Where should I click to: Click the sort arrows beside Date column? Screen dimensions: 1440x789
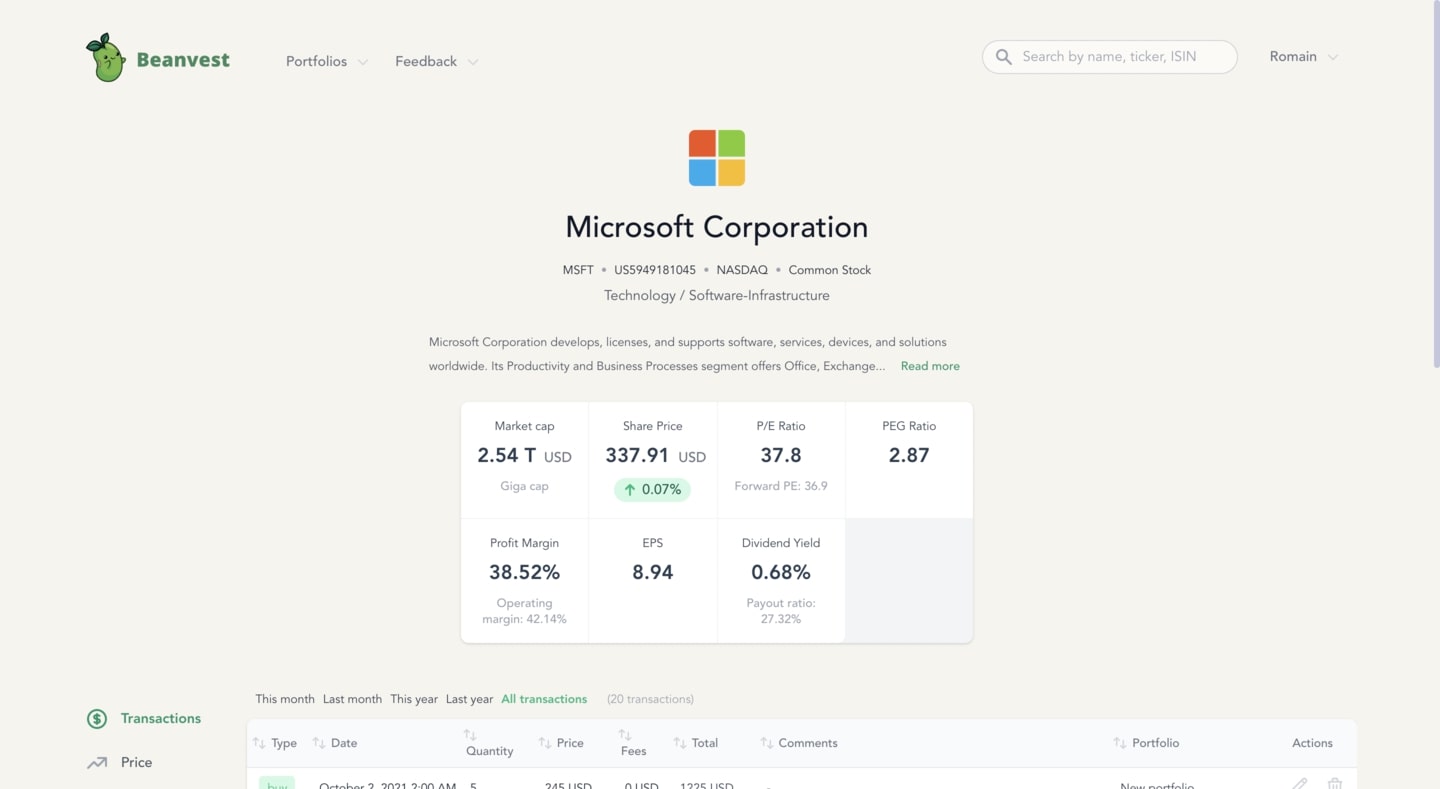[x=319, y=743]
